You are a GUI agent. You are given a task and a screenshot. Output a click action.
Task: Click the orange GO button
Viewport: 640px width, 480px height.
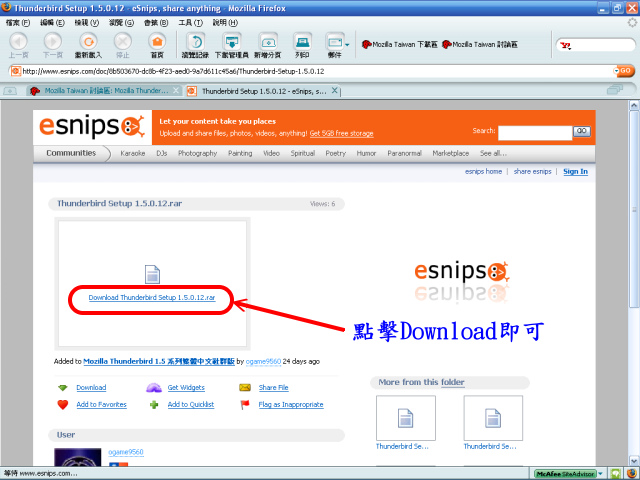pos(624,71)
